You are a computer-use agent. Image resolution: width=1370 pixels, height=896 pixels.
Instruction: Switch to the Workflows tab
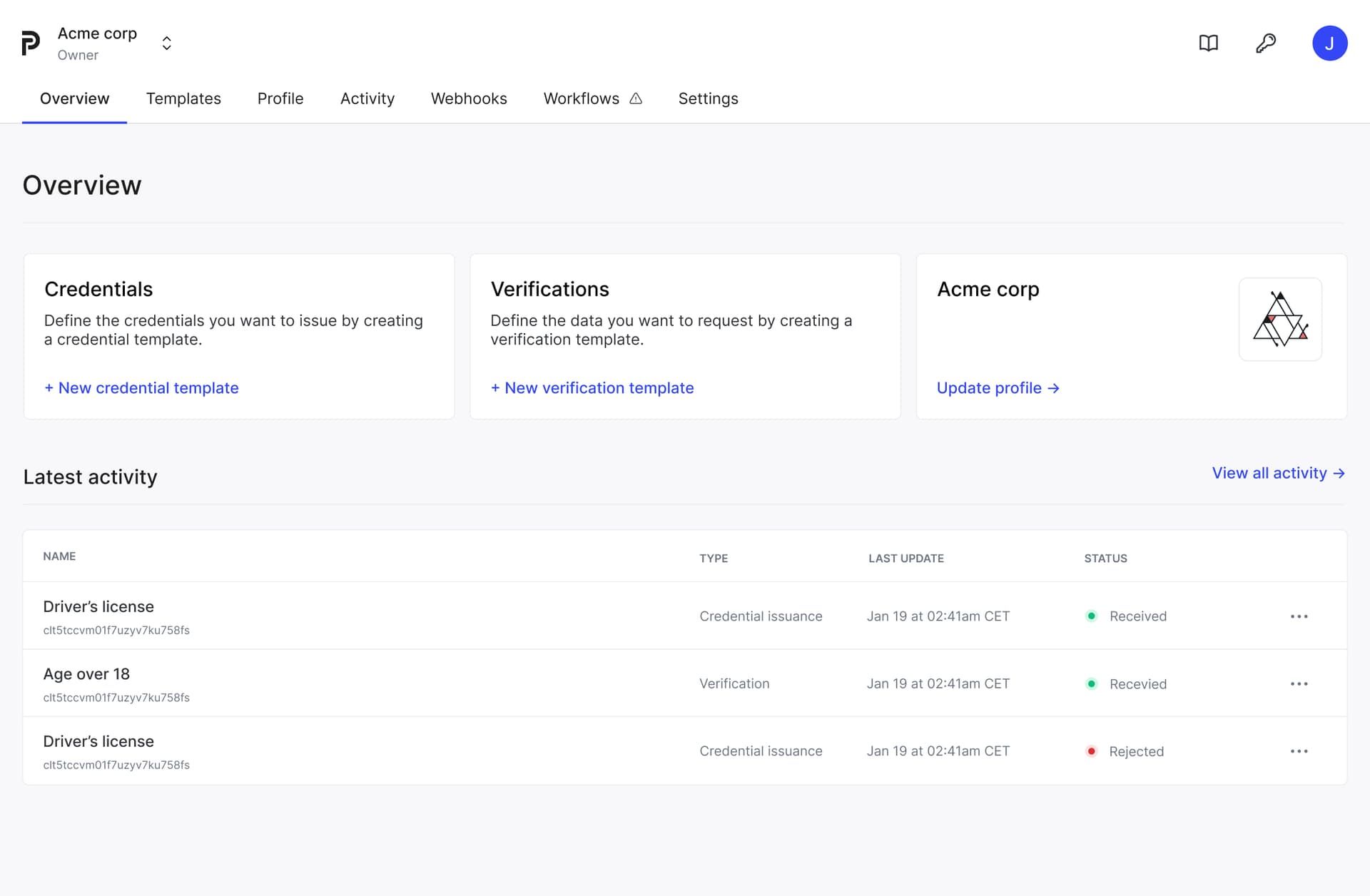pos(581,98)
